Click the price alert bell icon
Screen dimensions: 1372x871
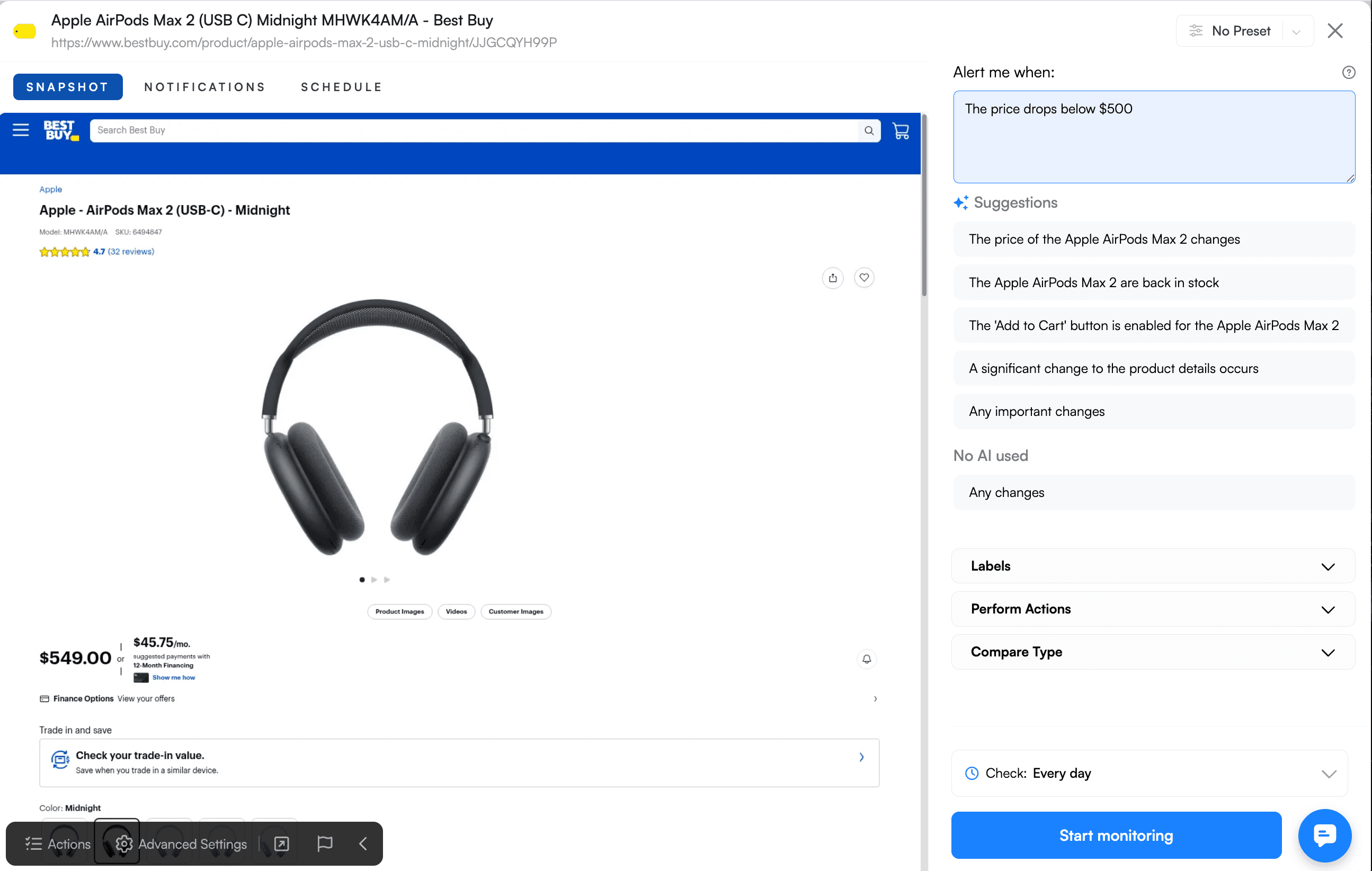pyautogui.click(x=866, y=659)
